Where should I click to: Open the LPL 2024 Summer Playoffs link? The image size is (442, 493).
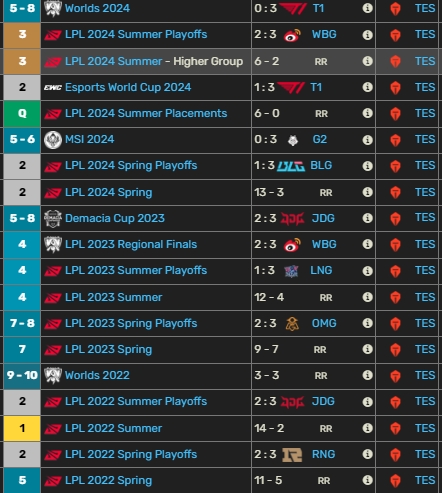[136, 34]
